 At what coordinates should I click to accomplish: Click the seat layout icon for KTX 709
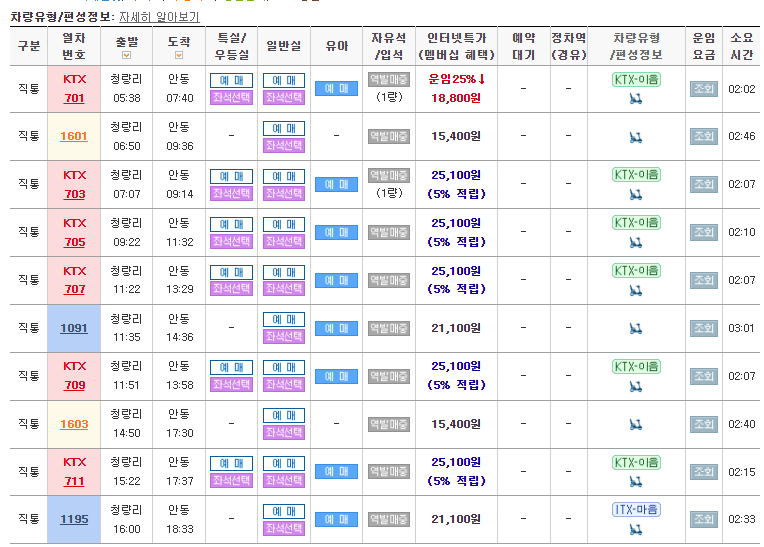click(635, 387)
